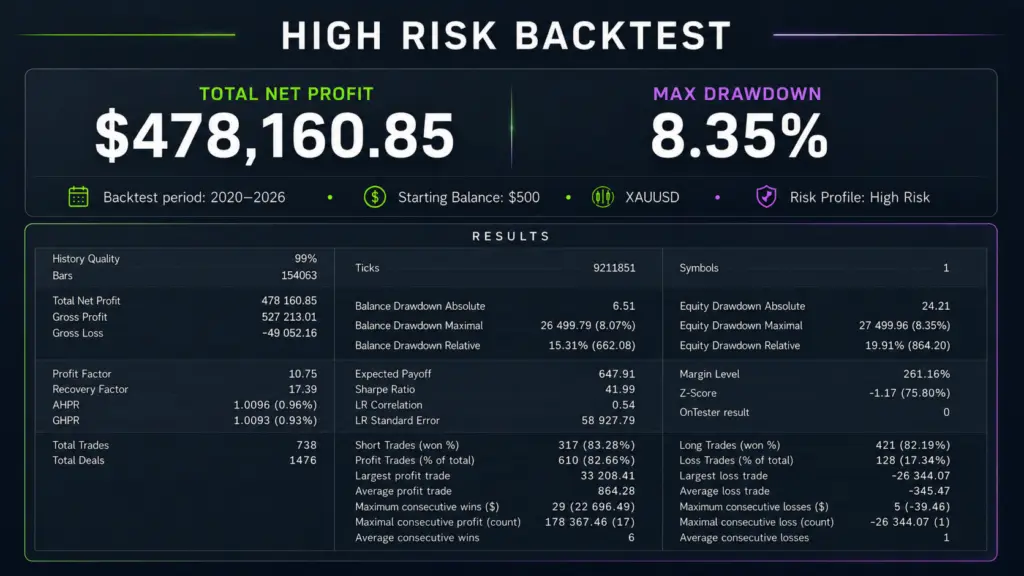Click Largest profit trade value 33 208.41

608,476
